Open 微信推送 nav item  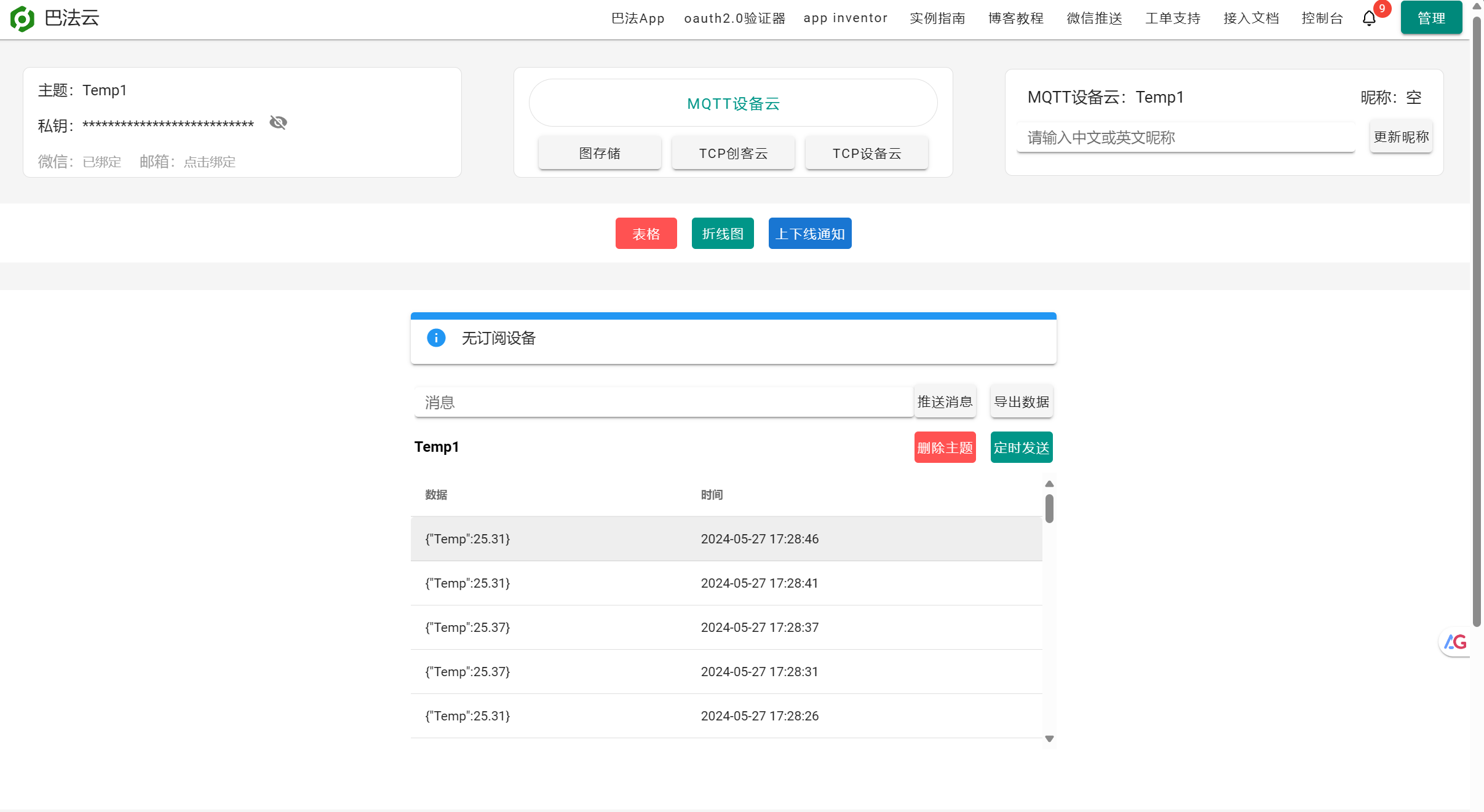coord(1094,18)
